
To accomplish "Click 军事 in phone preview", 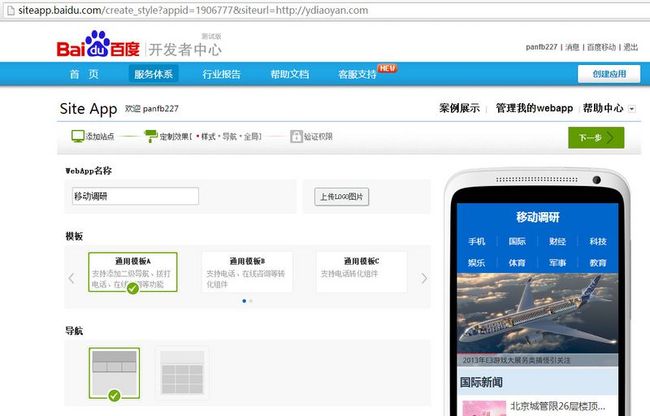I will (x=557, y=263).
